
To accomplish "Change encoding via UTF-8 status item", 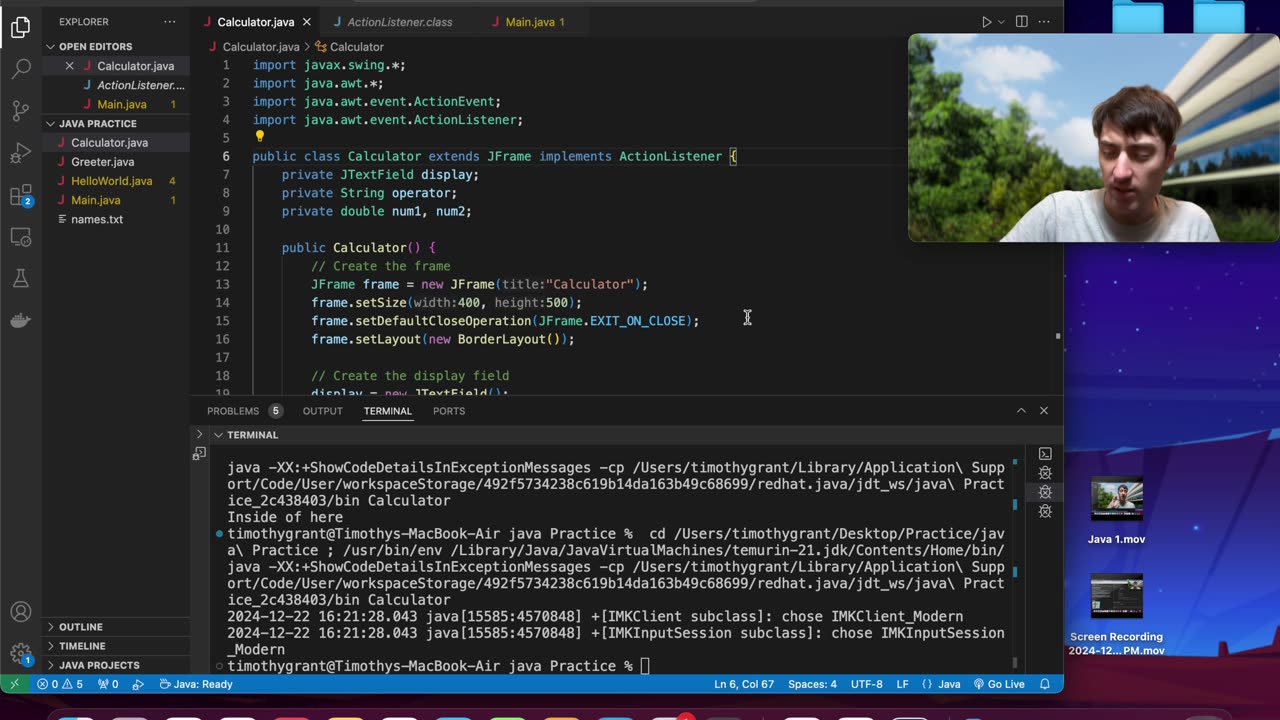I will 866,684.
